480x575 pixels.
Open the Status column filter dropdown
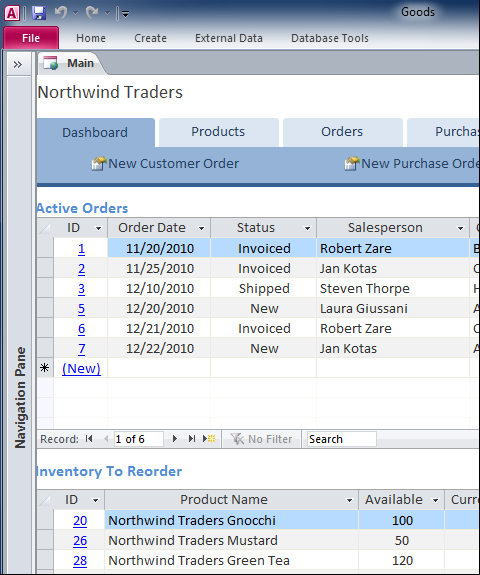click(307, 228)
